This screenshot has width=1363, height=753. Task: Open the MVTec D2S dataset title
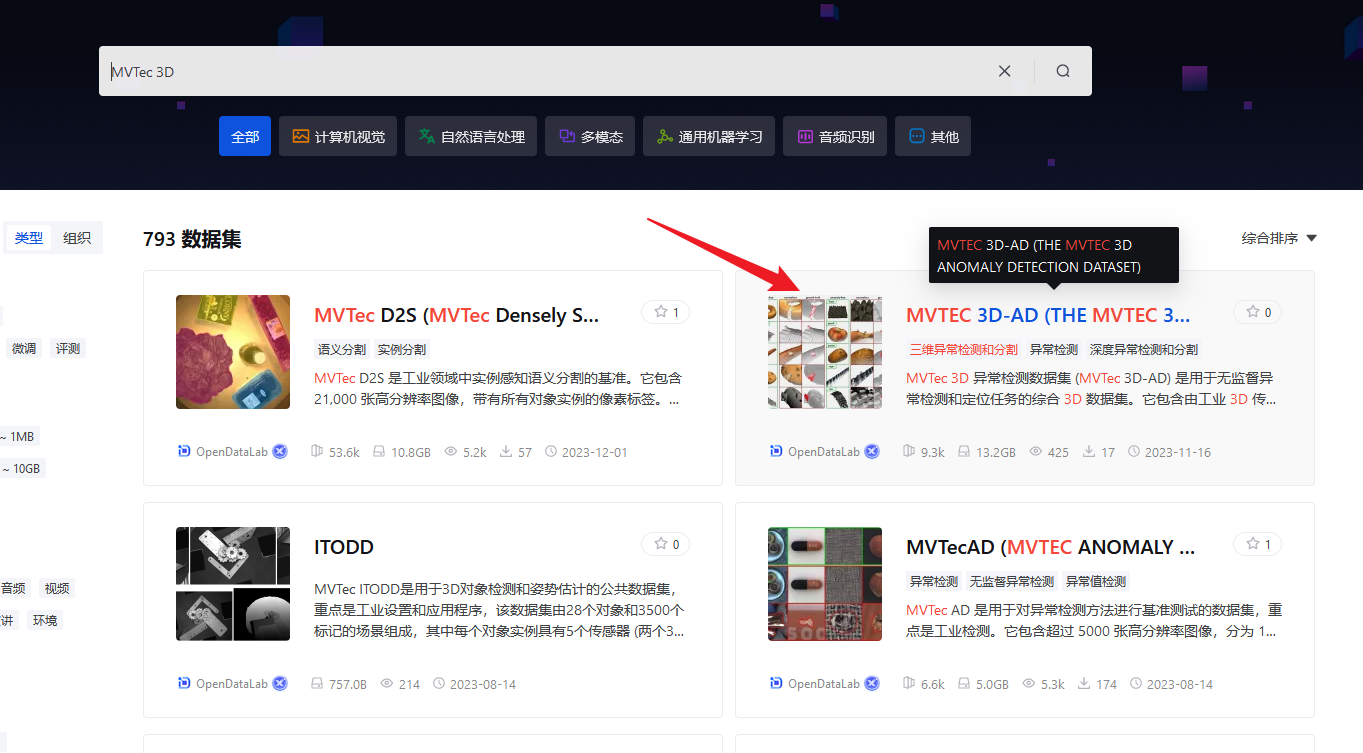(456, 315)
